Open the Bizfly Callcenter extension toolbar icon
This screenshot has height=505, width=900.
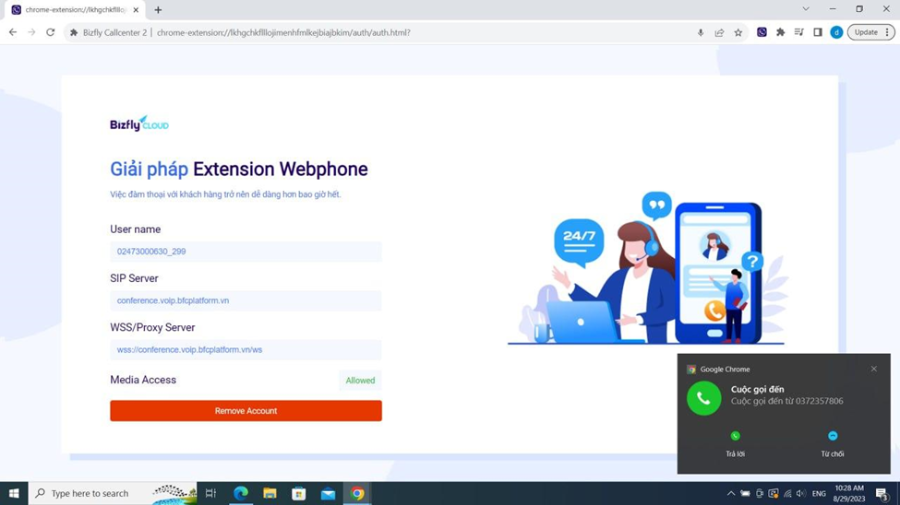pos(762,33)
